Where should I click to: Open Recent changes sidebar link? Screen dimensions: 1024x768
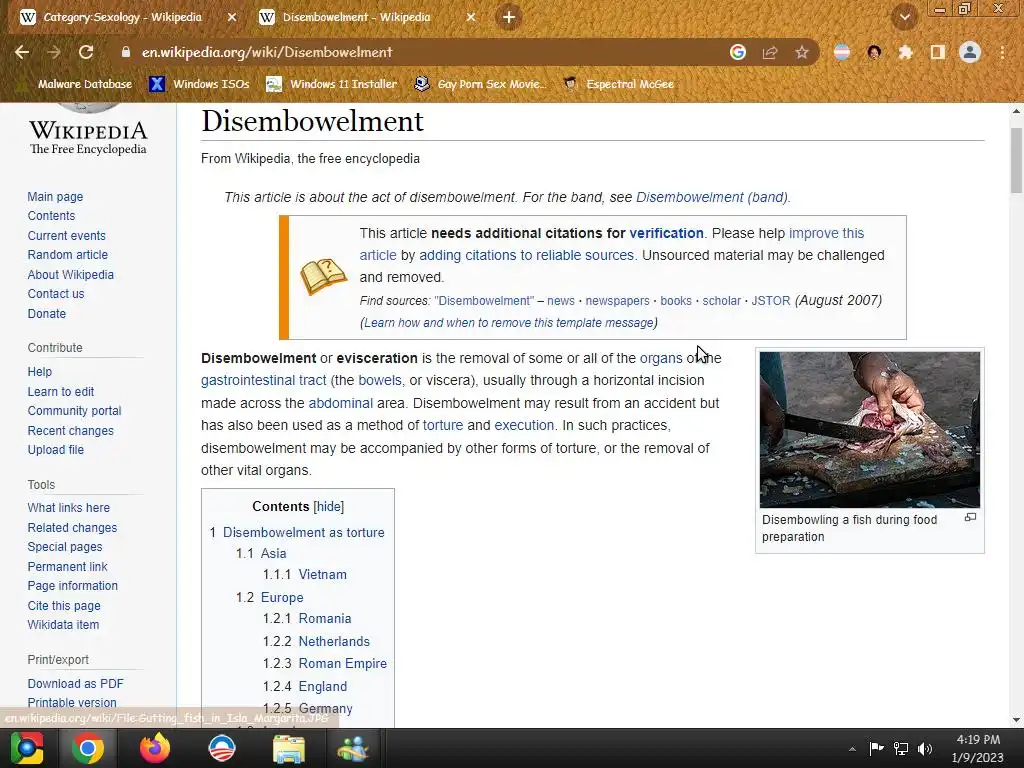(x=71, y=431)
